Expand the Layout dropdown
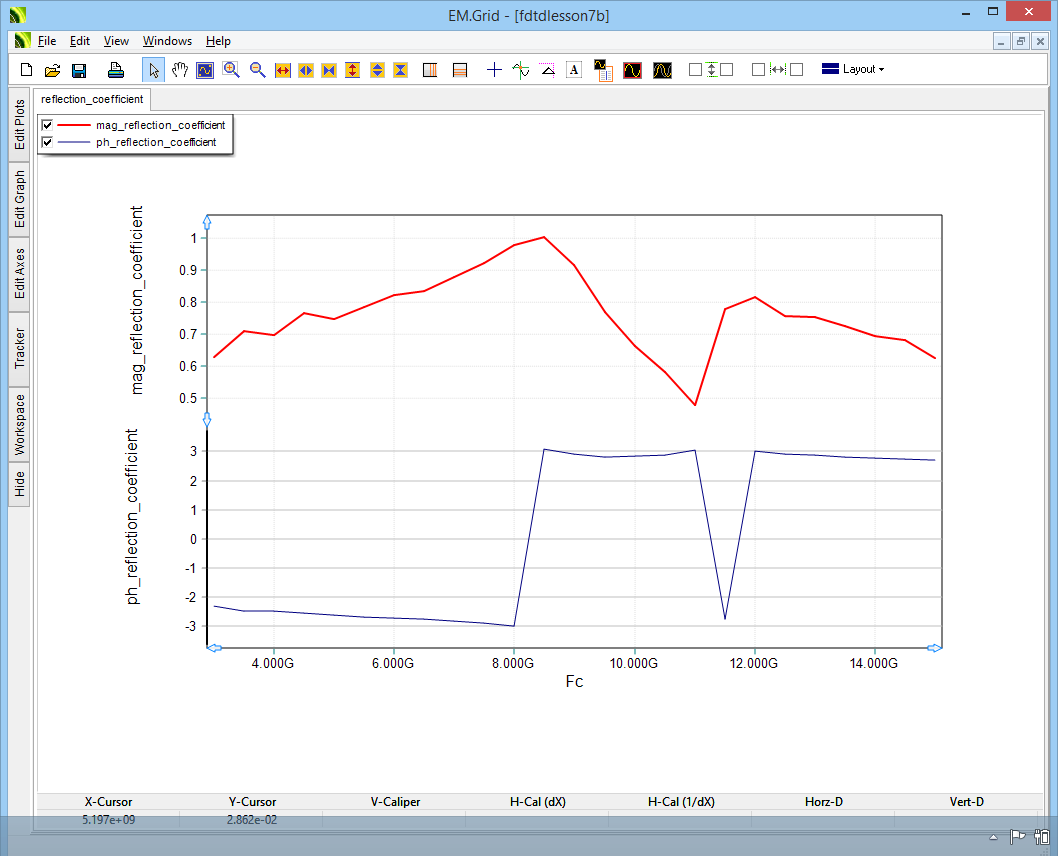The height and width of the screenshot is (856, 1058). 853,70
